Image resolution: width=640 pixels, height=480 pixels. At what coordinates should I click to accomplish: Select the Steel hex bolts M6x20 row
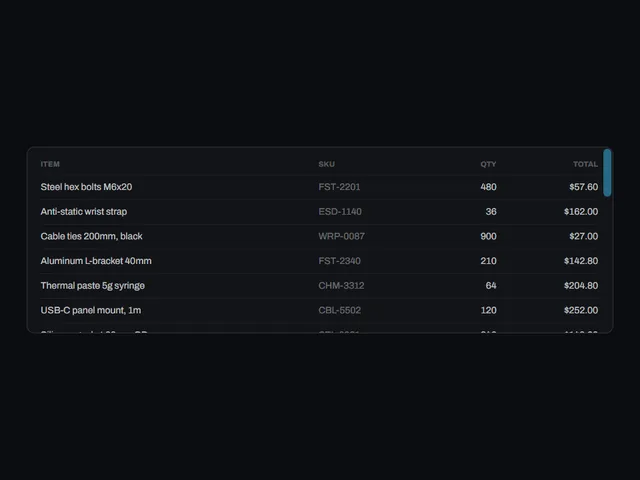(319, 187)
